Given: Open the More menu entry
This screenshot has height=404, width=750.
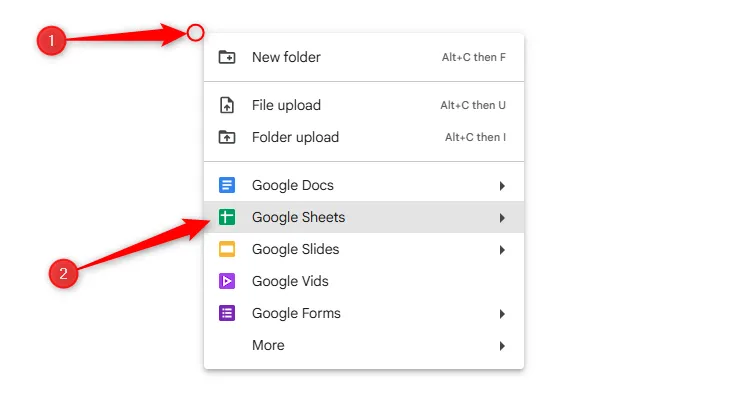Looking at the screenshot, I should point(268,345).
